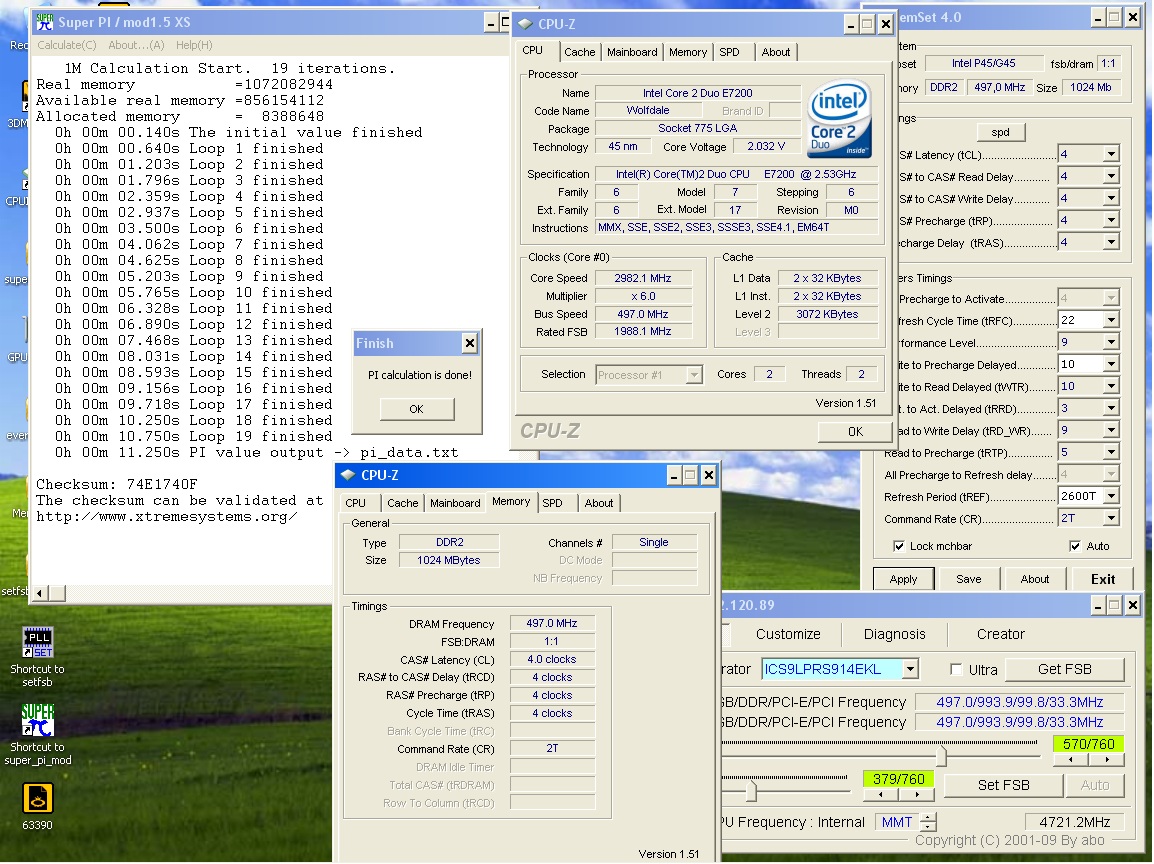Switch to Mainboard tab in upper CPU-Z

[632, 52]
